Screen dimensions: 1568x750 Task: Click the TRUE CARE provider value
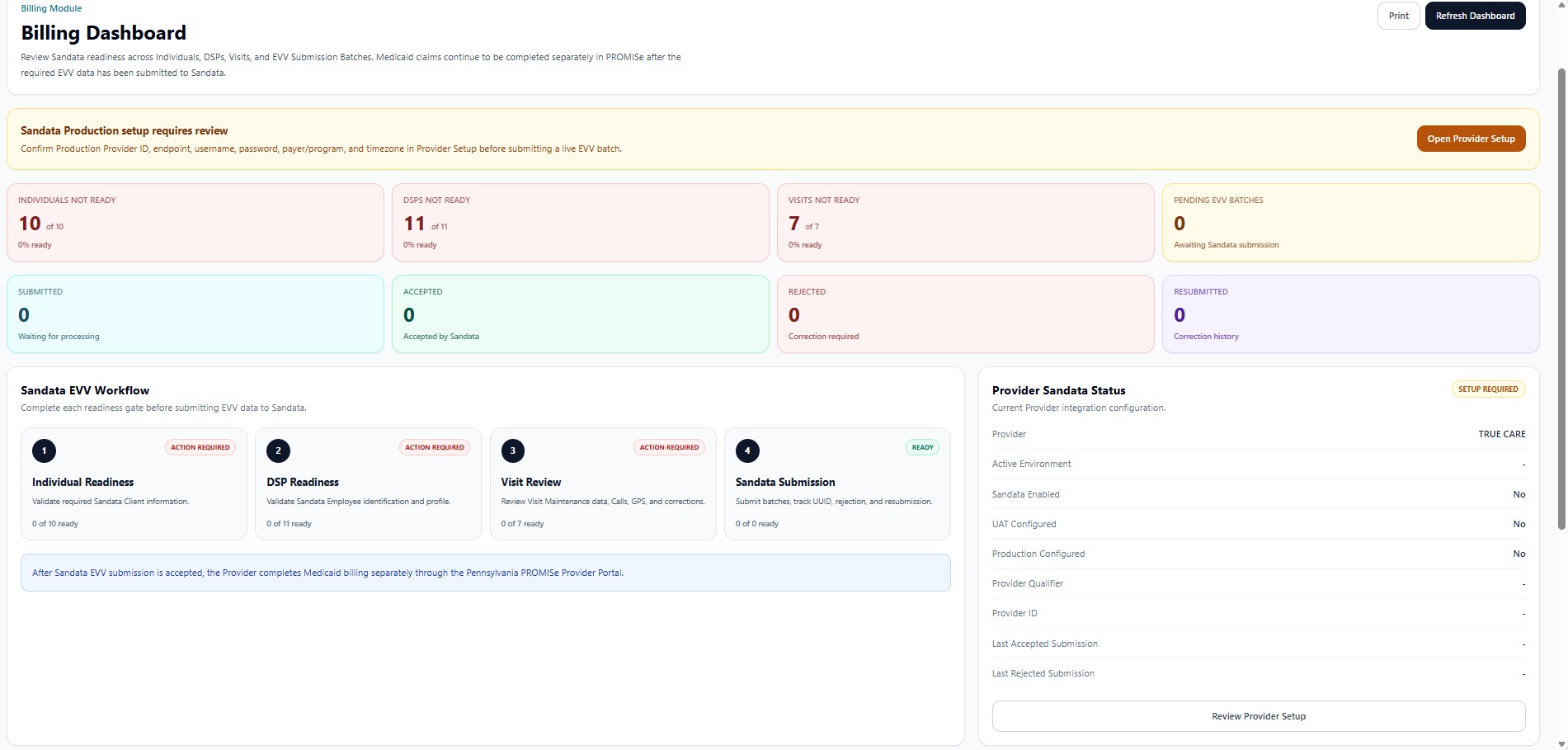pyautogui.click(x=1501, y=434)
